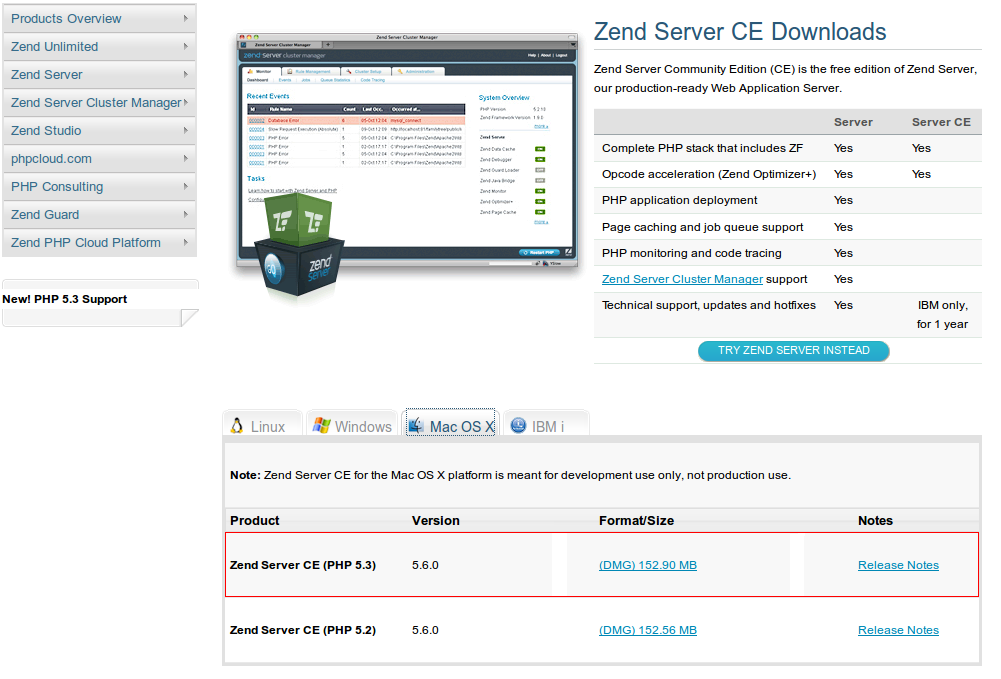Screen dimensions: 1001x679
Task: Click the TRY ZEND SERVER INSTEAD button
Action: click(x=793, y=351)
